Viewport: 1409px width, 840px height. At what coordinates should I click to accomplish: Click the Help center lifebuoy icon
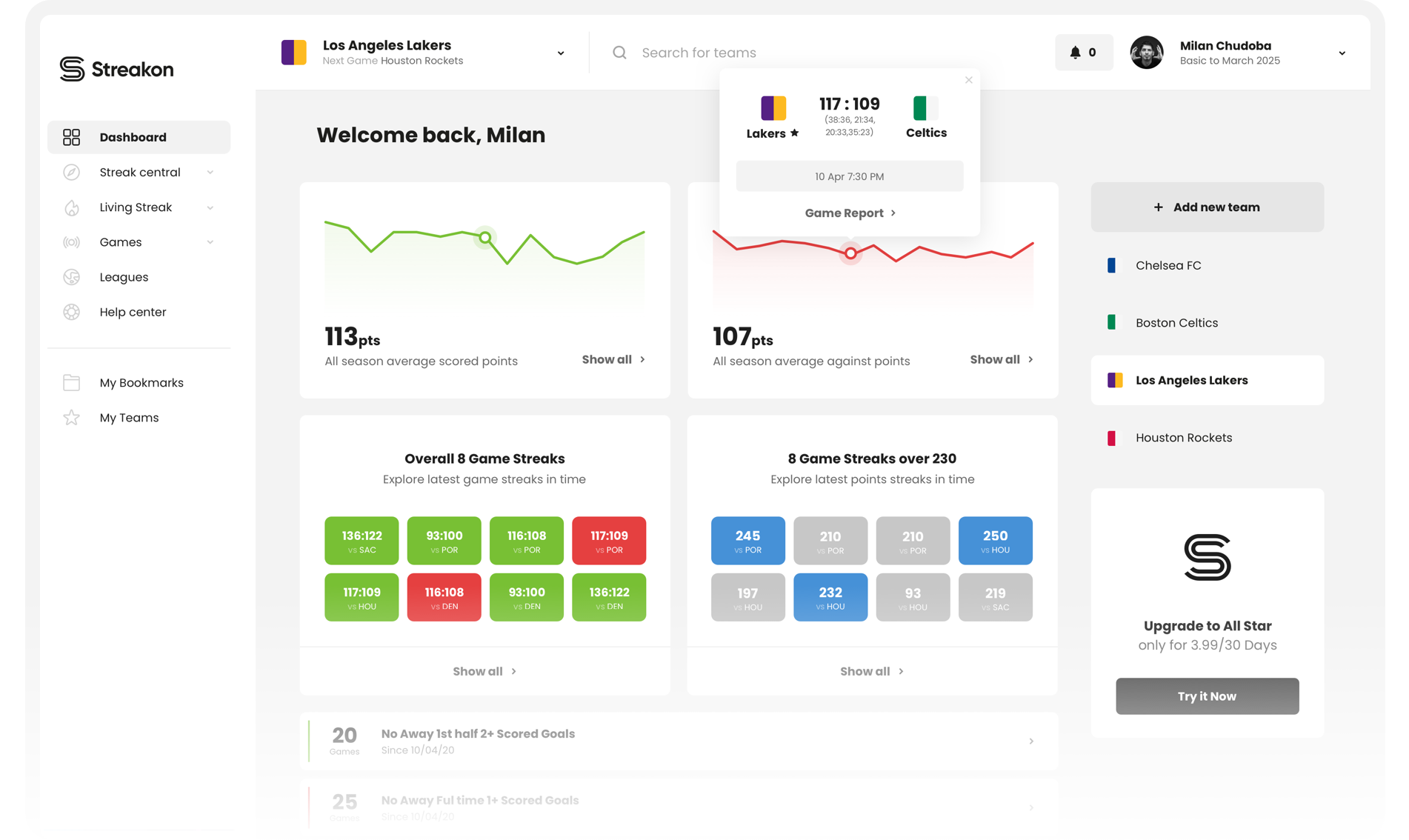click(71, 312)
